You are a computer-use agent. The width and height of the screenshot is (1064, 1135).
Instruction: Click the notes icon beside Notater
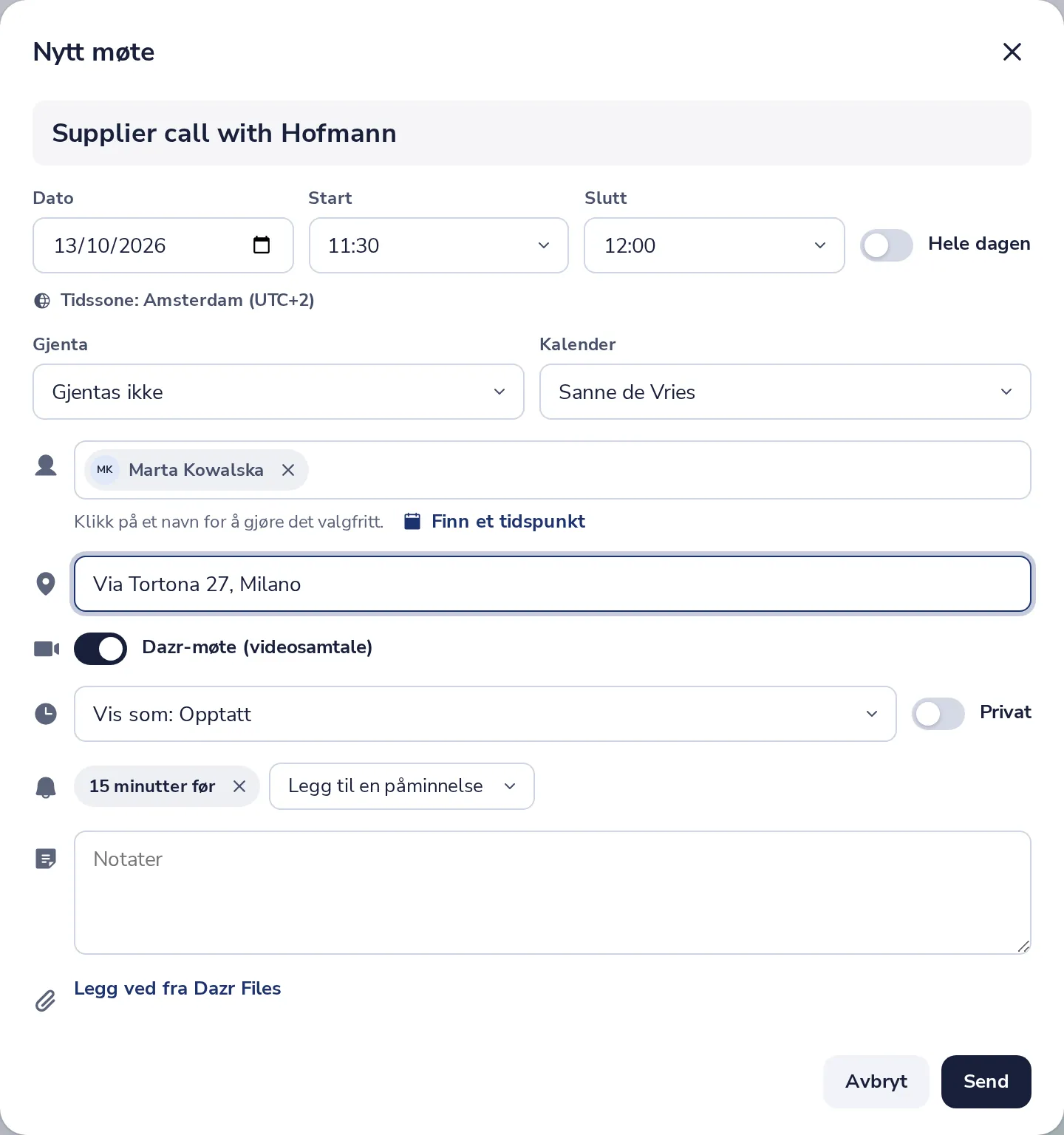coord(46,859)
